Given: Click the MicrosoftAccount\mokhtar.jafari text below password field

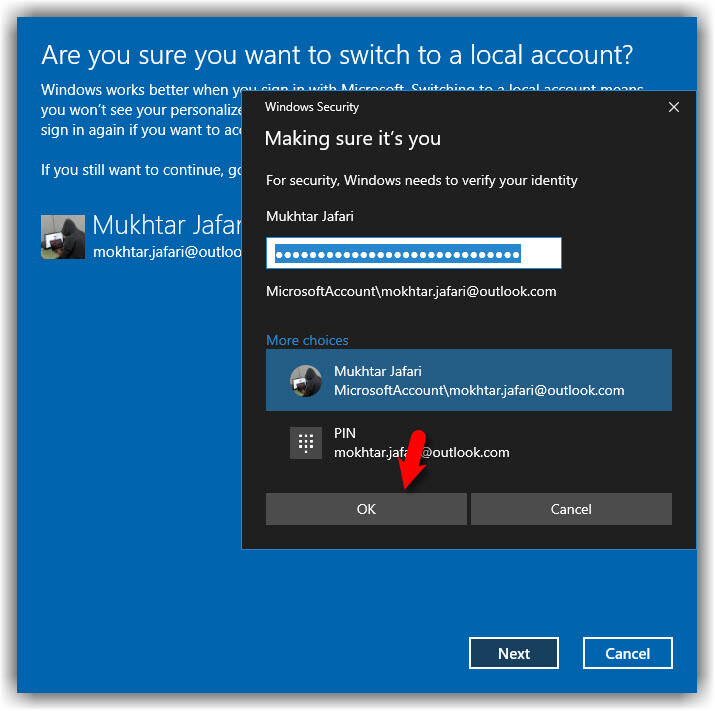Looking at the screenshot, I should 411,291.
